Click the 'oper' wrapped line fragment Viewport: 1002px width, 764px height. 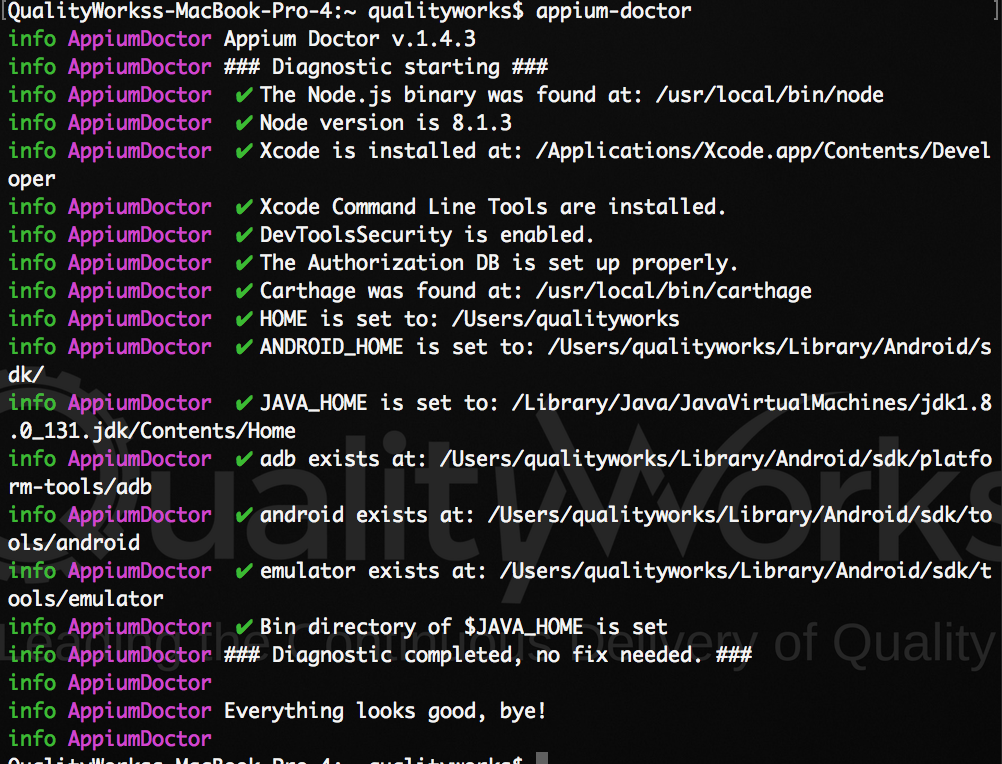point(31,180)
